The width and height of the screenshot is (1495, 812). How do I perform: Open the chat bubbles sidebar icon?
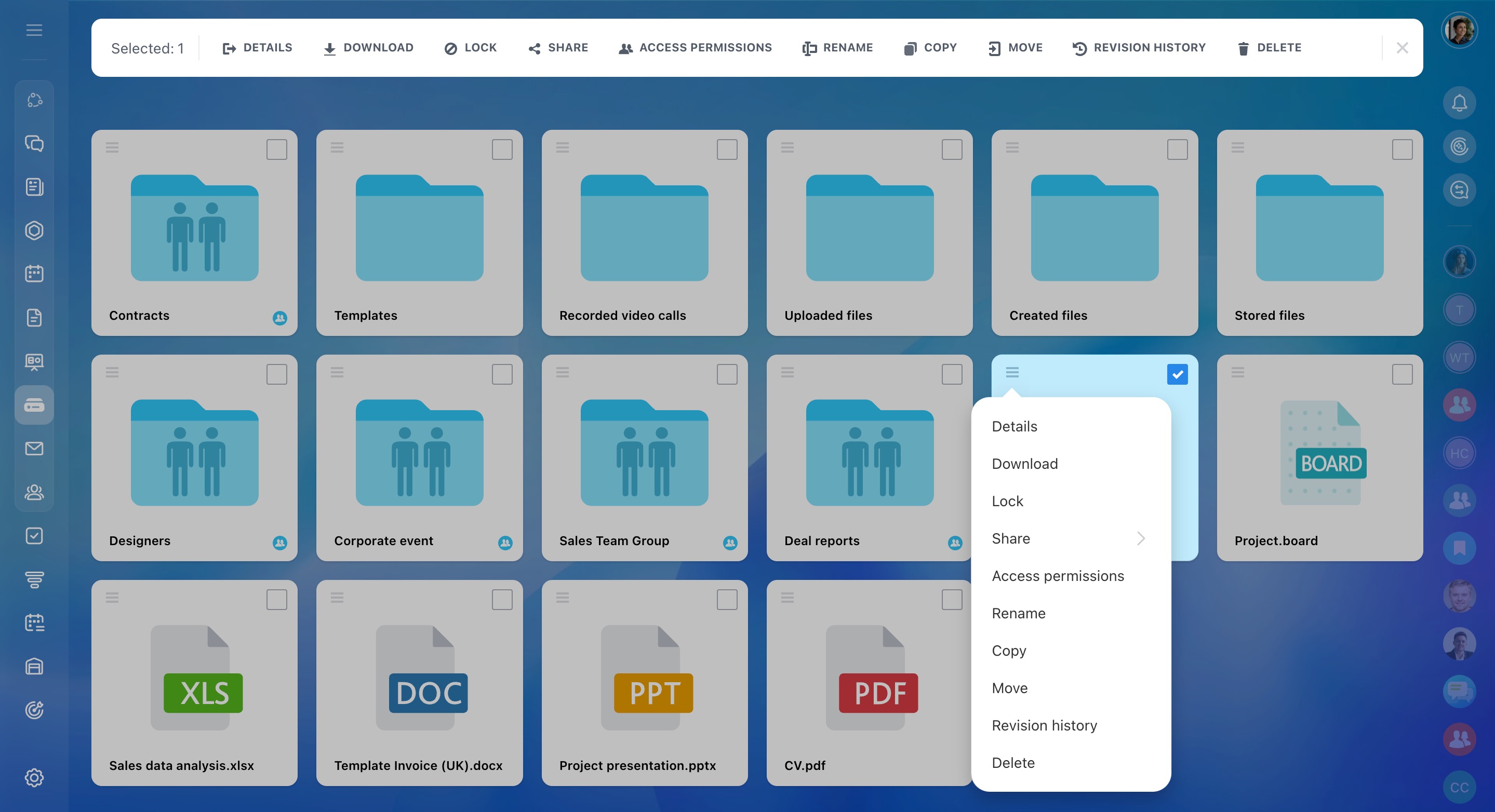[x=34, y=143]
